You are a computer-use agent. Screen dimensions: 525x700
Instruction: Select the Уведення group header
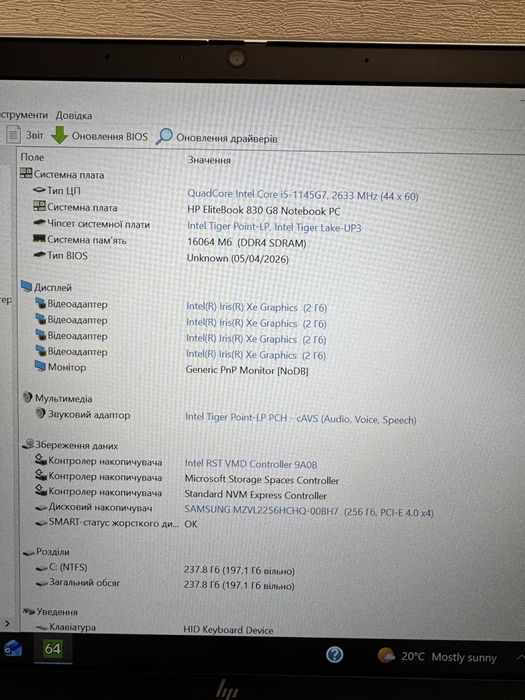coord(50,612)
